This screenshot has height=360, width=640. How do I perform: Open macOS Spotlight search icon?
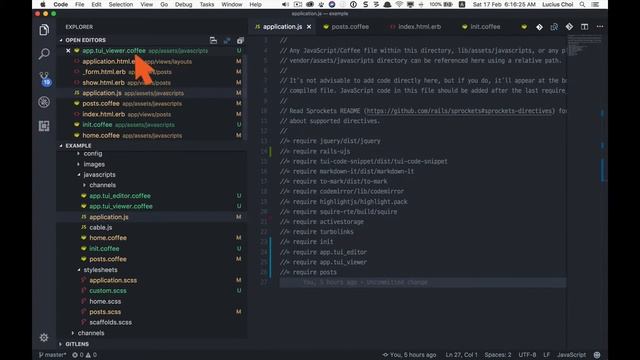point(582,4)
